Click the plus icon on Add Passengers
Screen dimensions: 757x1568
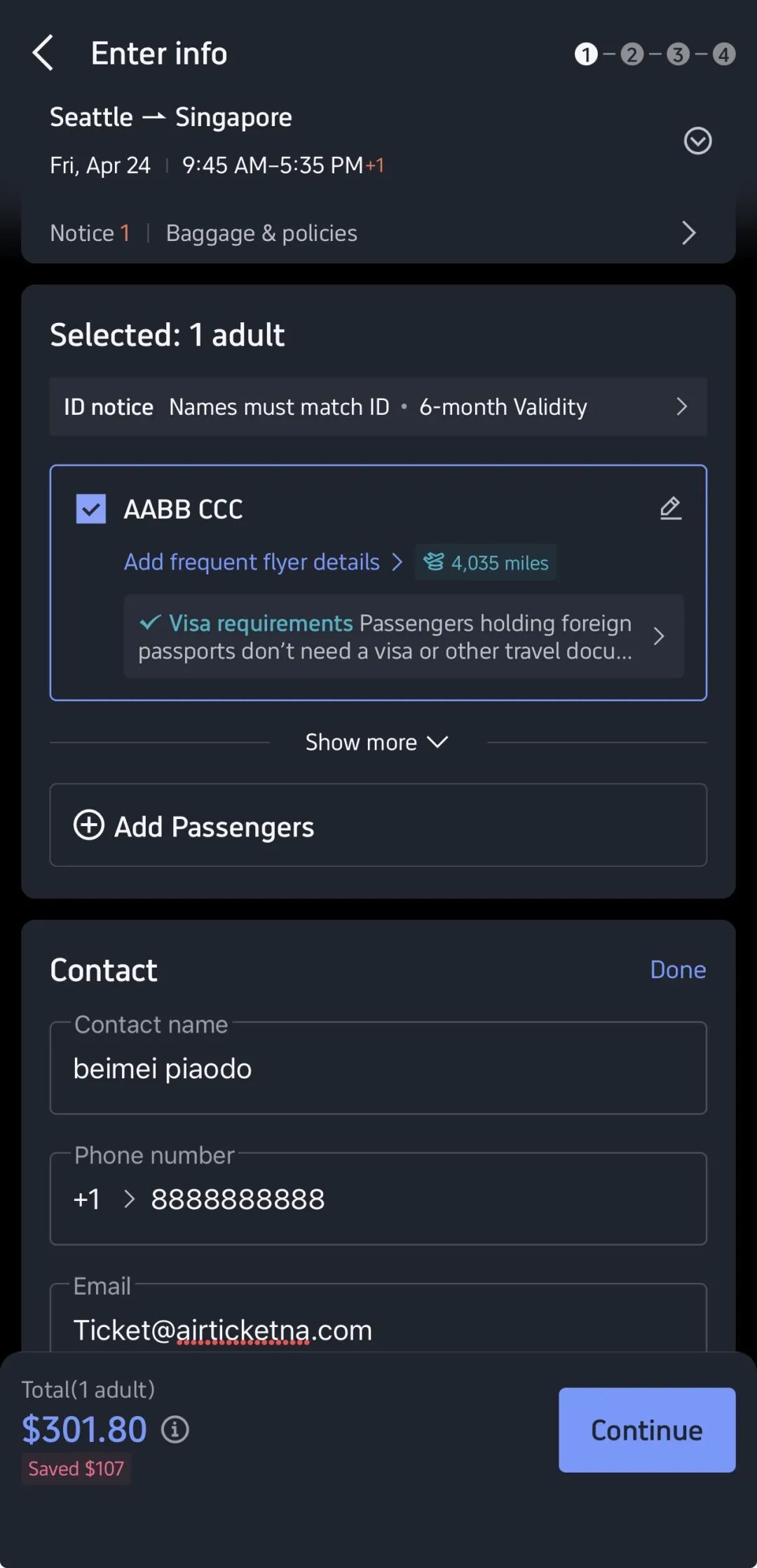coord(89,825)
